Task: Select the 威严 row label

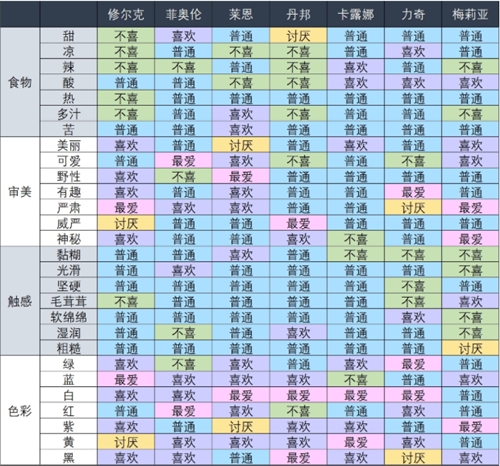Action: coord(69,223)
